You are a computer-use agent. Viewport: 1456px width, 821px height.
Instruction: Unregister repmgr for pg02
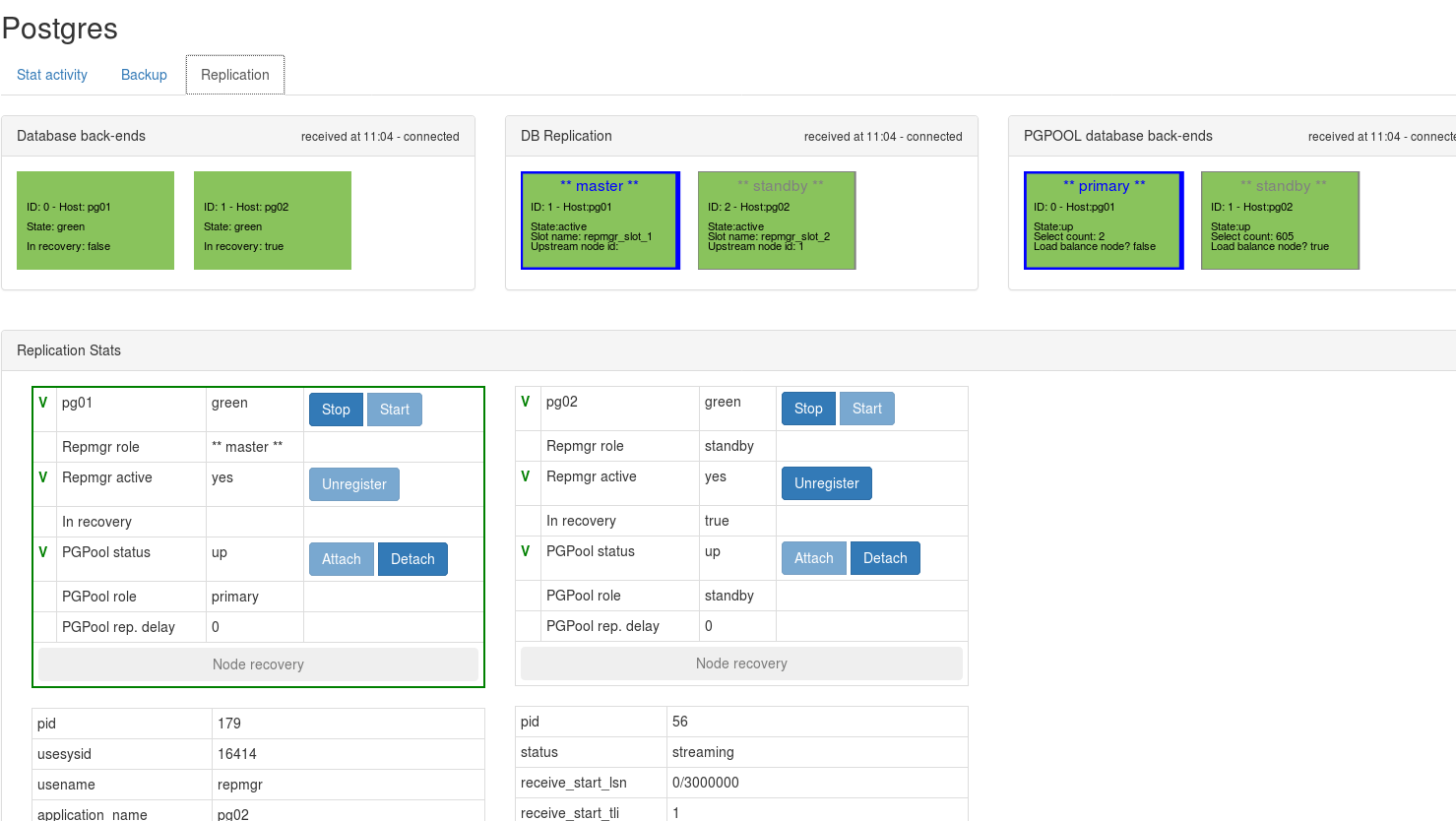coord(827,483)
